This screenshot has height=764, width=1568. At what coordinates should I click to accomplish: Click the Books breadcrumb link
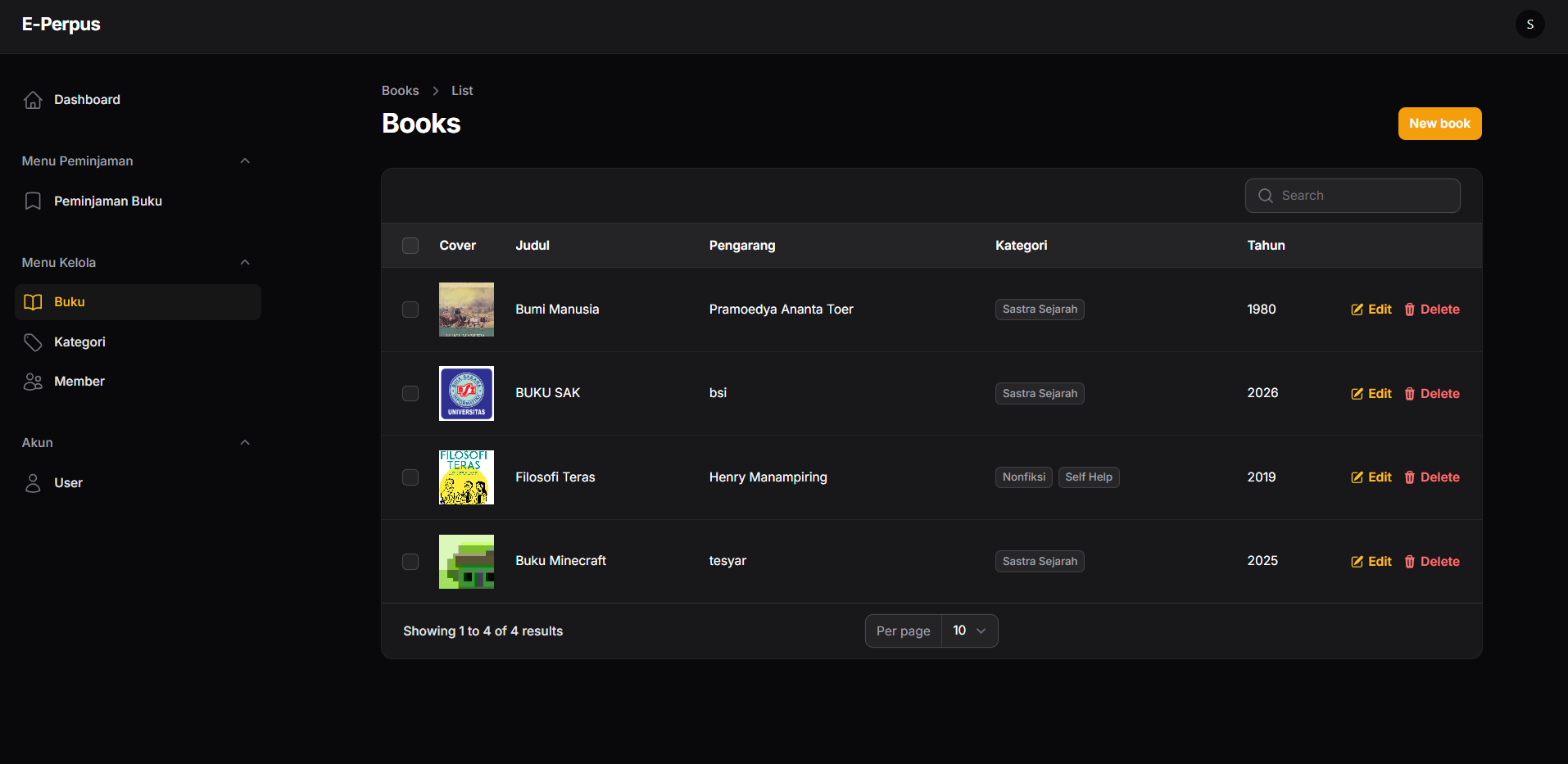(400, 91)
